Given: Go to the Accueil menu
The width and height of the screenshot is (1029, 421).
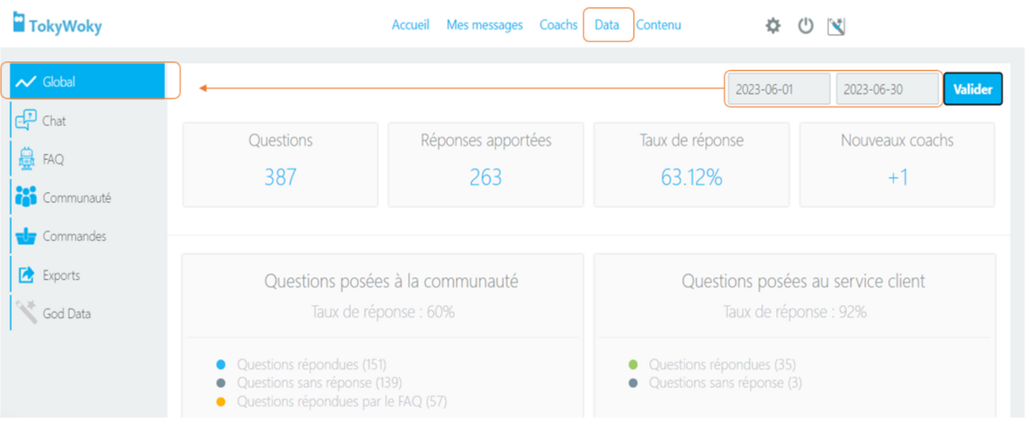Looking at the screenshot, I should (410, 25).
